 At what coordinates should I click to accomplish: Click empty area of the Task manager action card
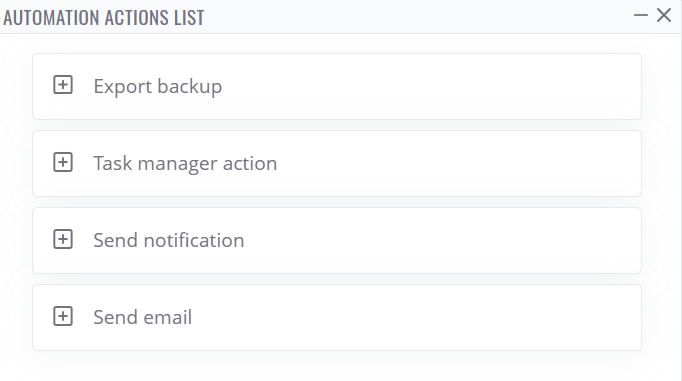click(457, 164)
